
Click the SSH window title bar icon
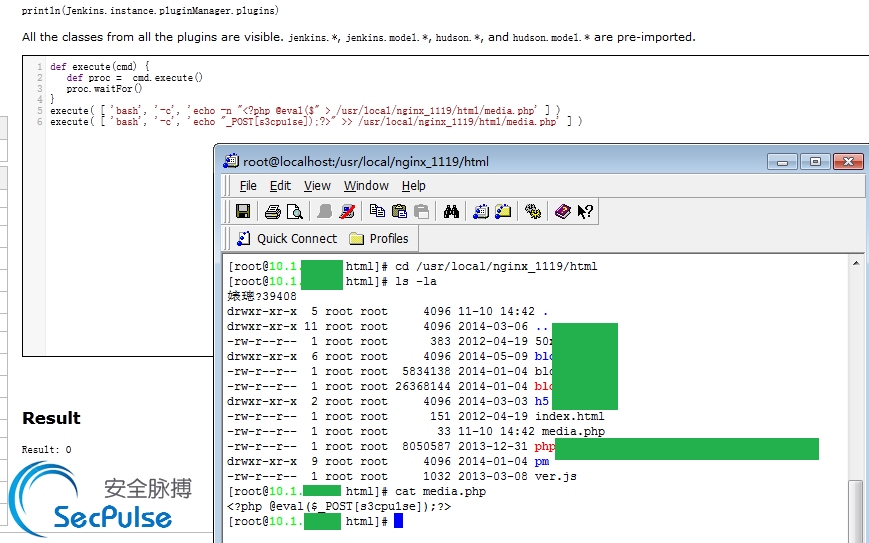click(231, 161)
